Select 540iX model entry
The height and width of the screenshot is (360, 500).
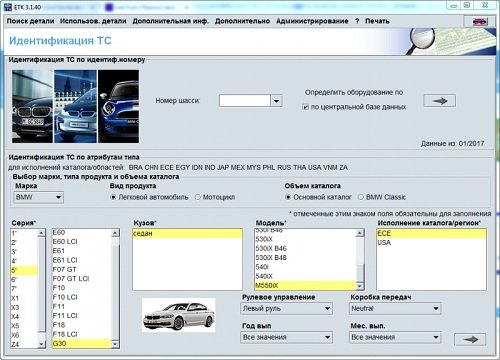[305, 276]
